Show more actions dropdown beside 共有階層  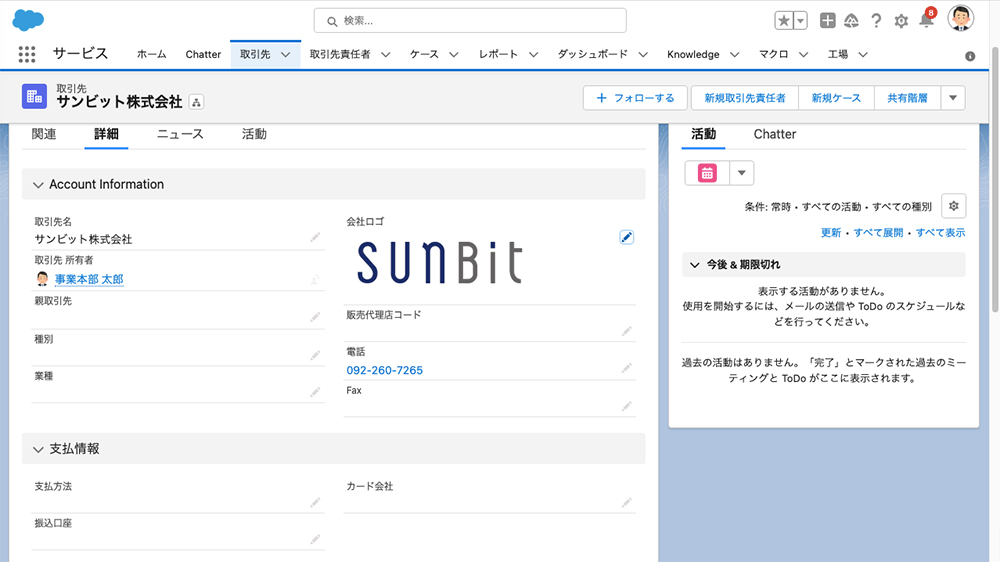953,98
